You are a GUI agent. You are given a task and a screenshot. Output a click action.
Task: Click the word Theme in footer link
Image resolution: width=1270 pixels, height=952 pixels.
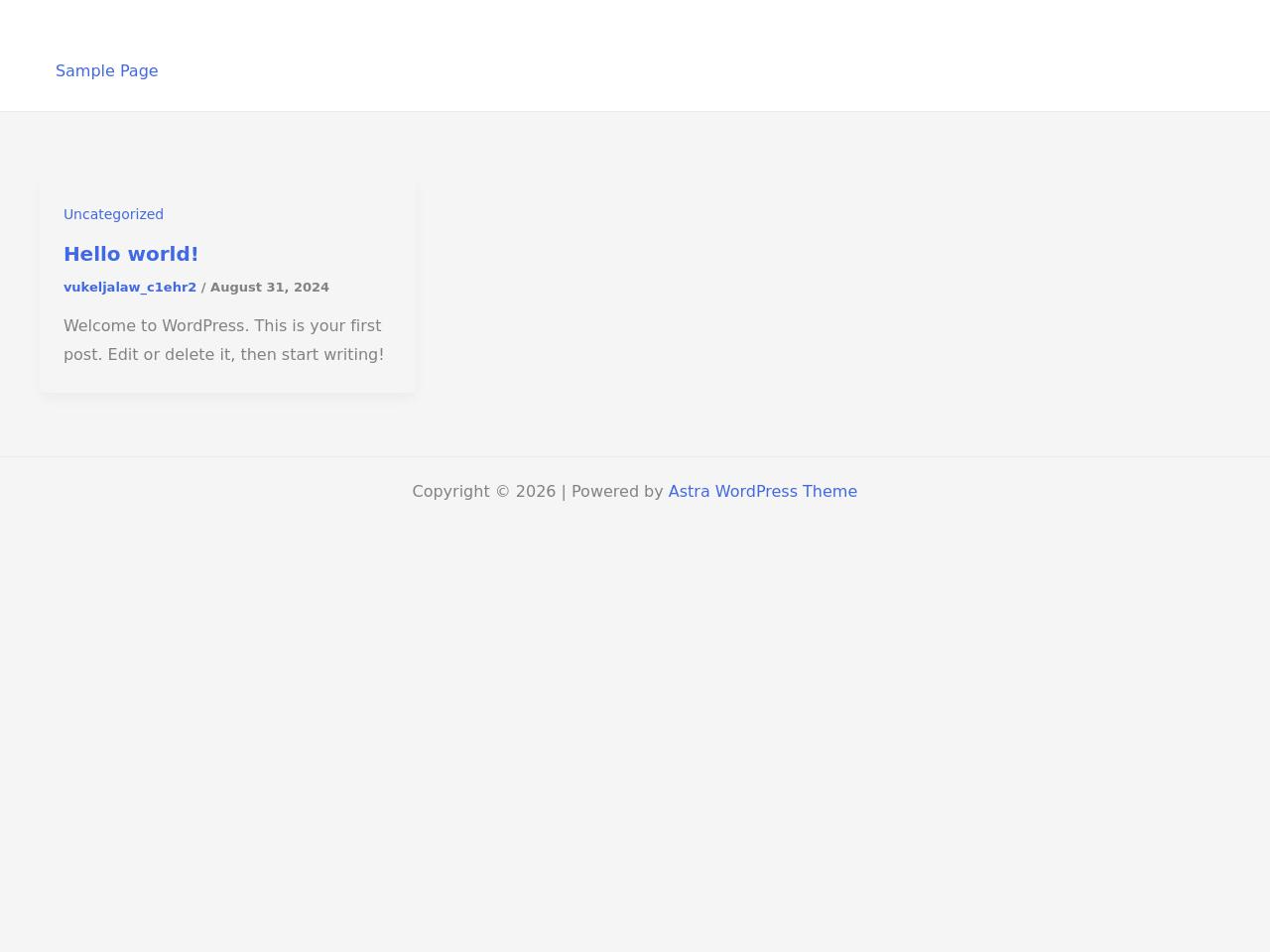[x=829, y=491]
